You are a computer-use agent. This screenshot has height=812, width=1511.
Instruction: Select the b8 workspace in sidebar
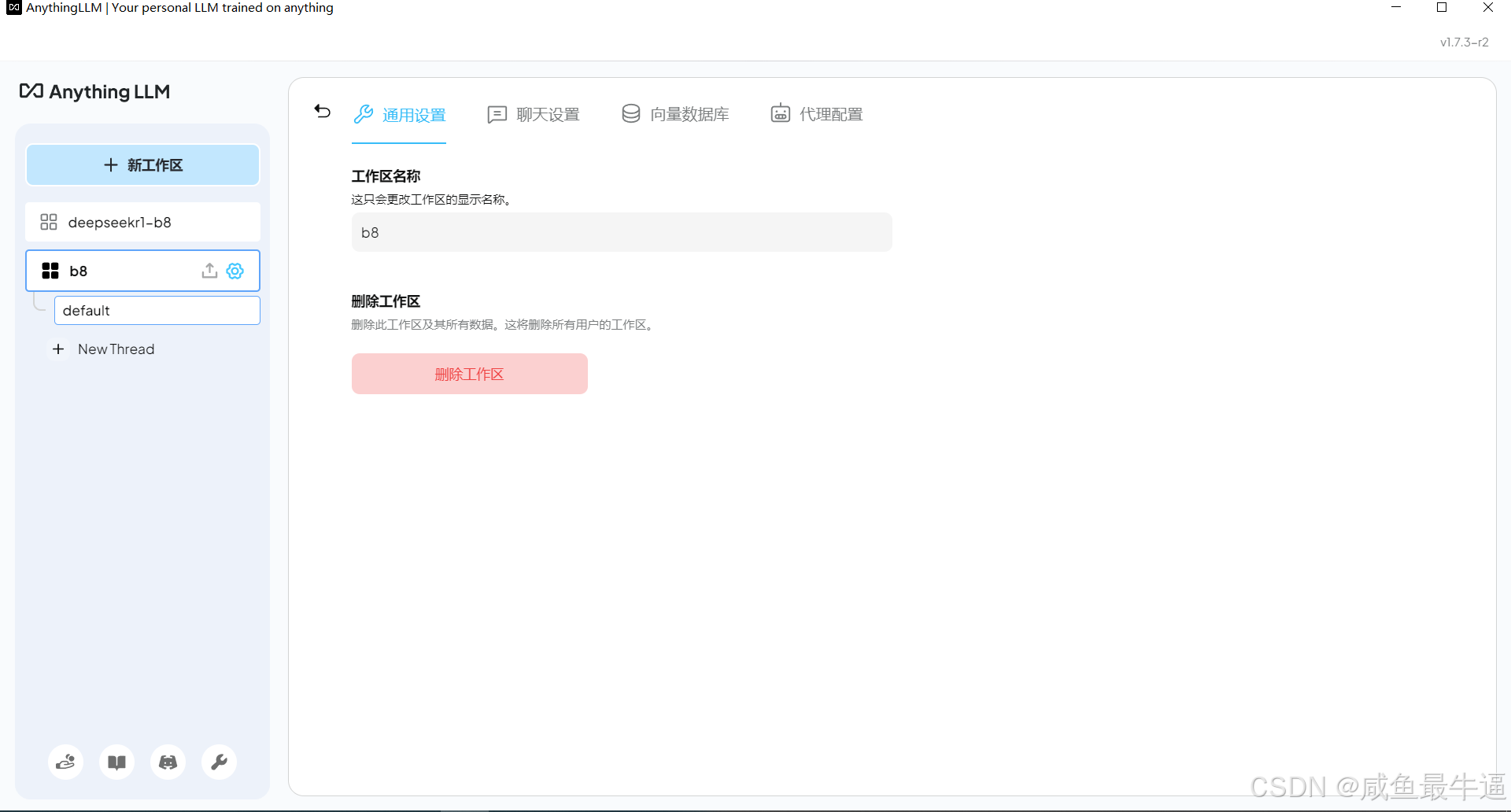click(x=143, y=271)
